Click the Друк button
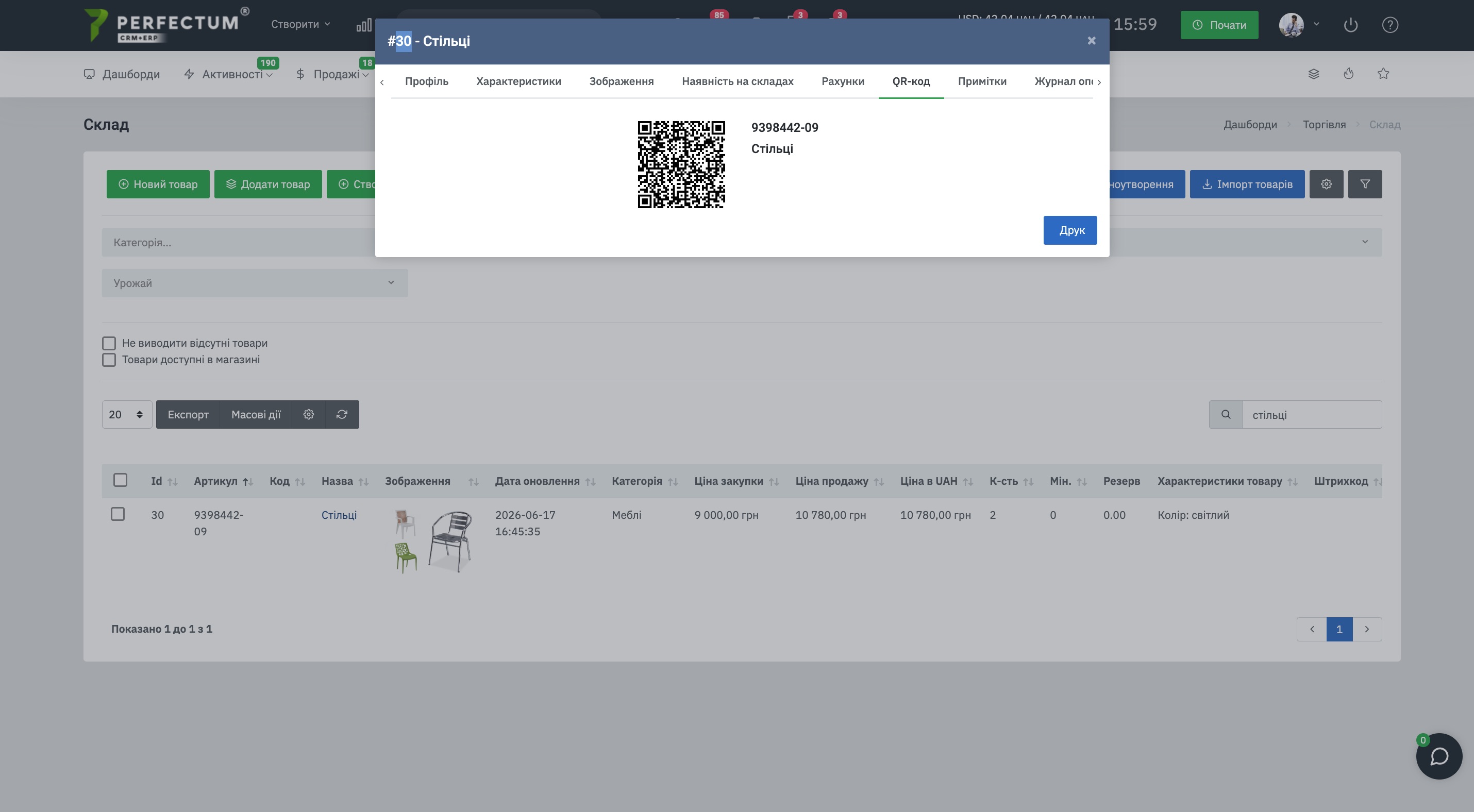The image size is (1474, 812). (x=1070, y=230)
